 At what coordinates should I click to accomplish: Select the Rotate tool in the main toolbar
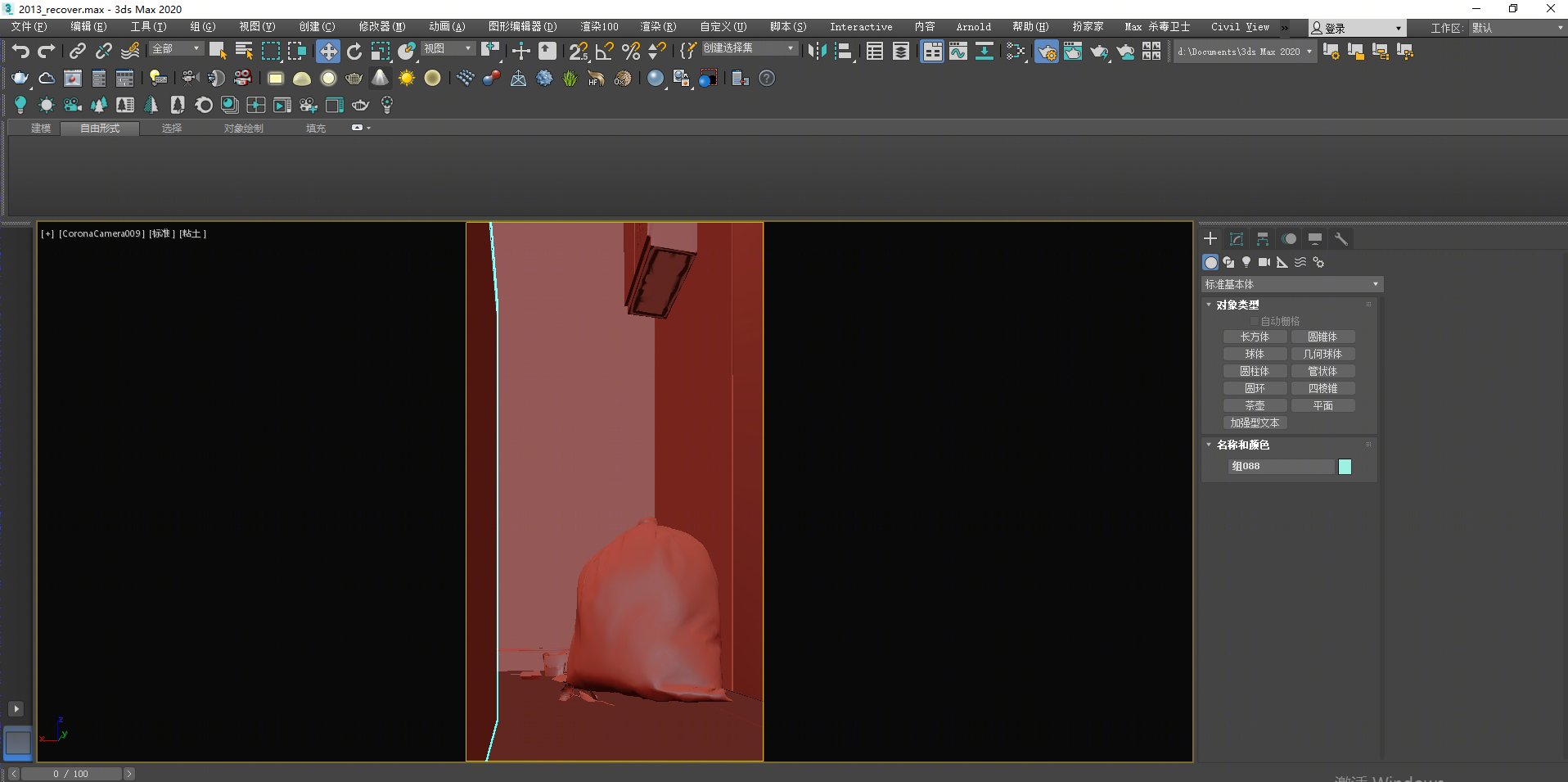354,52
